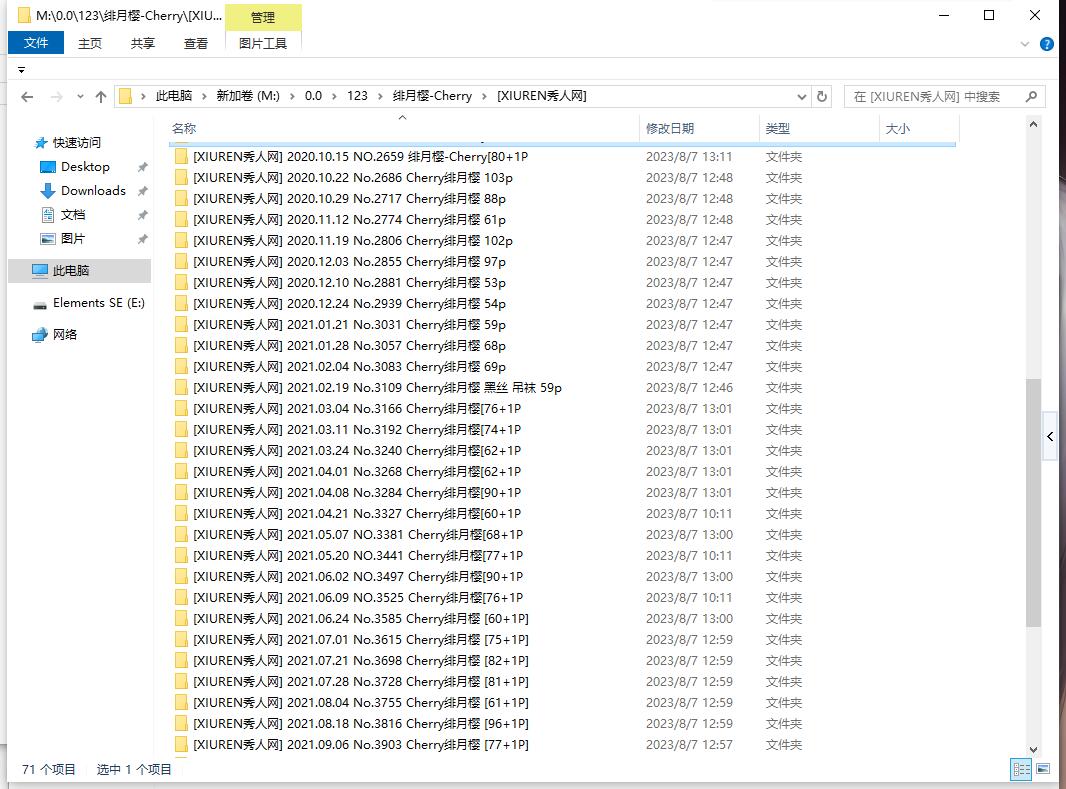The width and height of the screenshot is (1066, 789).
Task: Select folder 2021.05.20 NO.3441 Cherry [77+1P
Action: (x=358, y=555)
